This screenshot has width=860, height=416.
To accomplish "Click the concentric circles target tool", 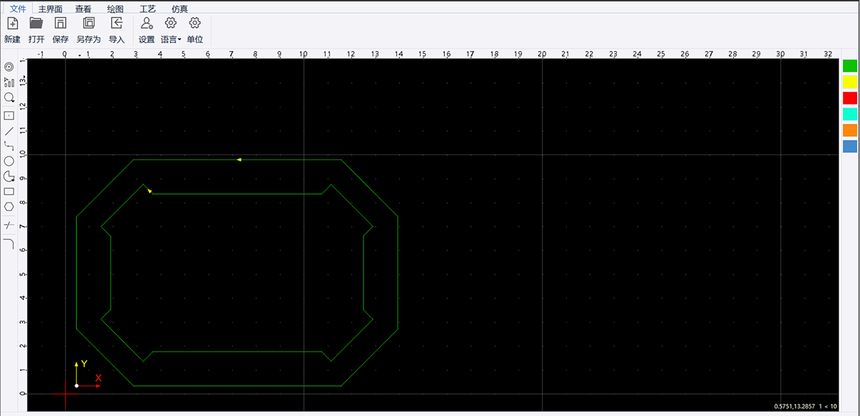I will 9,67.
